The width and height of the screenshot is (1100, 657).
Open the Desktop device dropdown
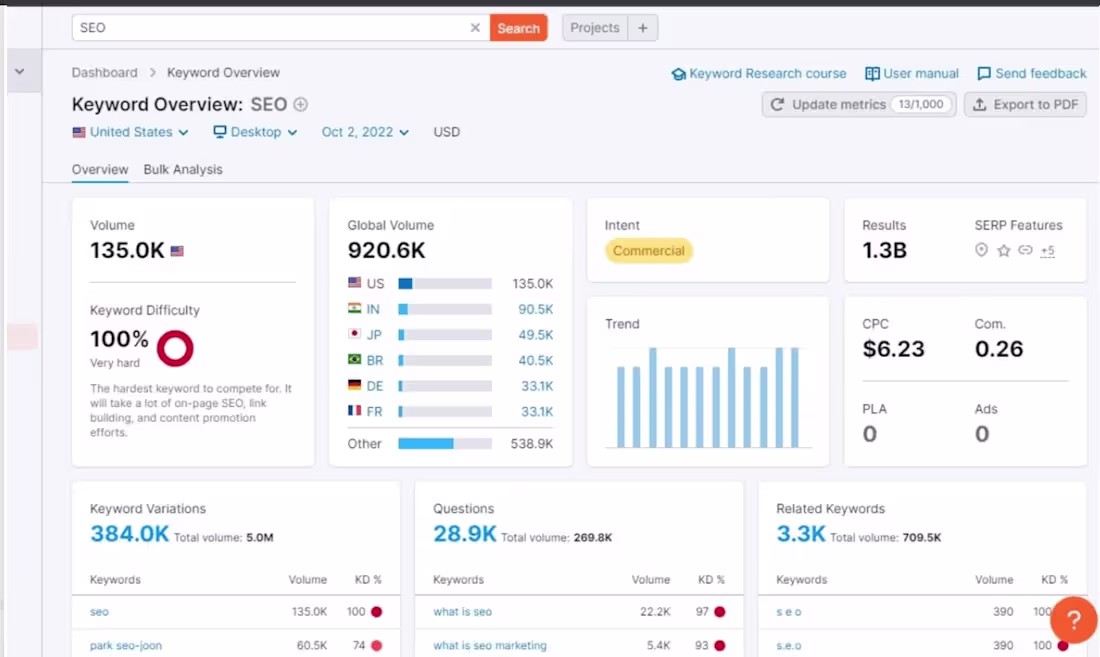pyautogui.click(x=255, y=132)
